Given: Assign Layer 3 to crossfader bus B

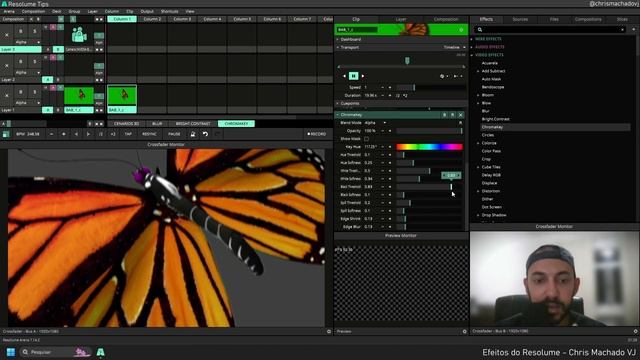Looking at the screenshot, I should [58, 49].
